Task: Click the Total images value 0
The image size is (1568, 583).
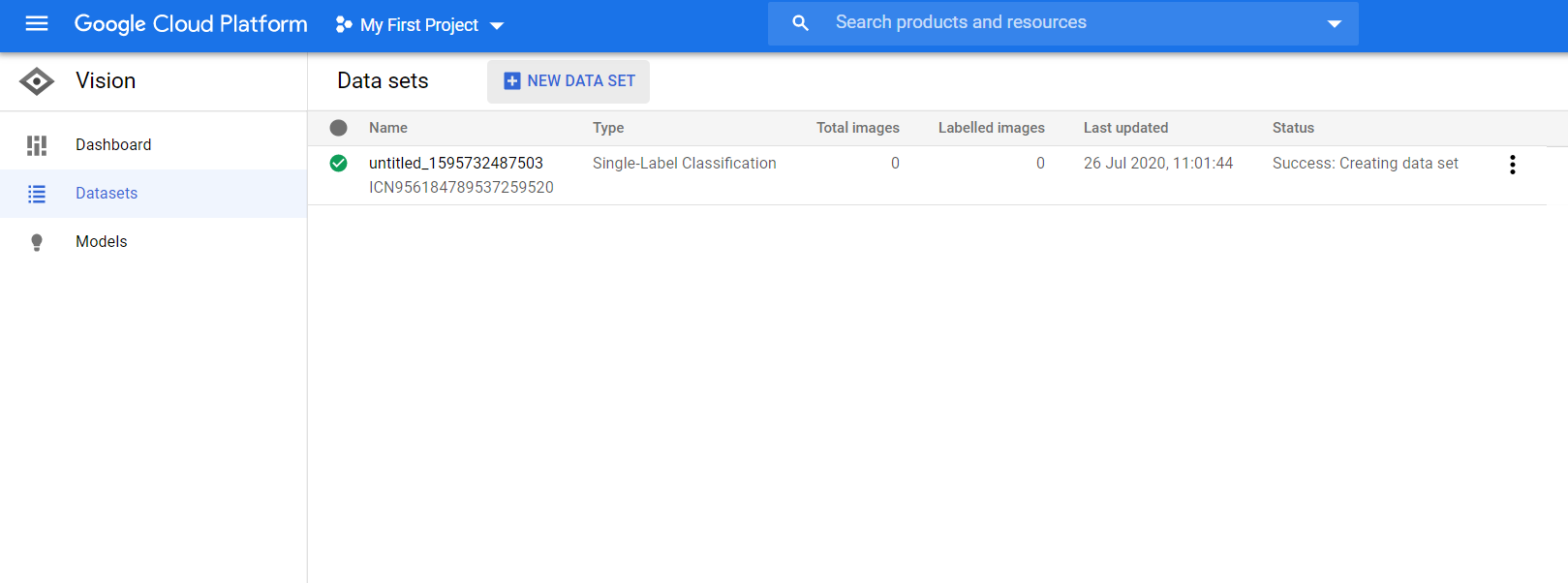Action: coord(895,164)
